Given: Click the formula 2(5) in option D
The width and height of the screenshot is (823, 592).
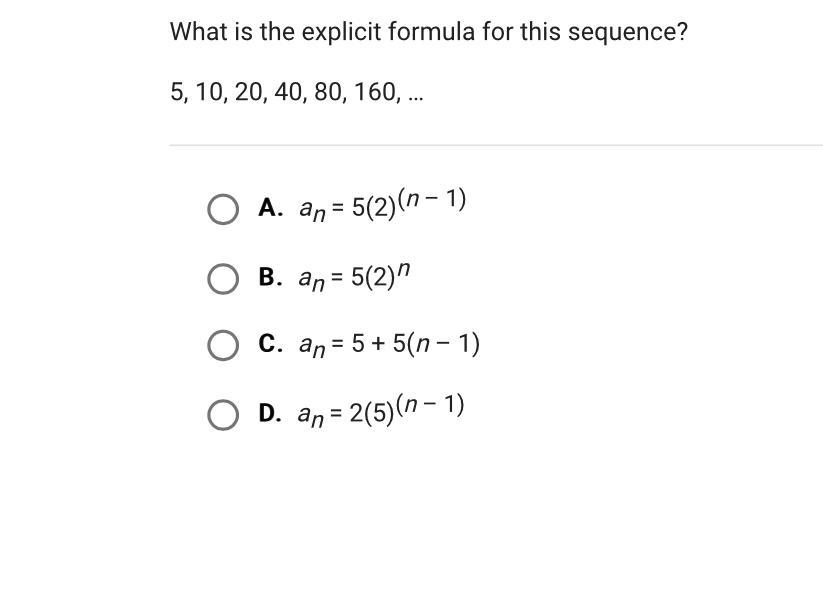Looking at the screenshot, I should (x=372, y=414).
